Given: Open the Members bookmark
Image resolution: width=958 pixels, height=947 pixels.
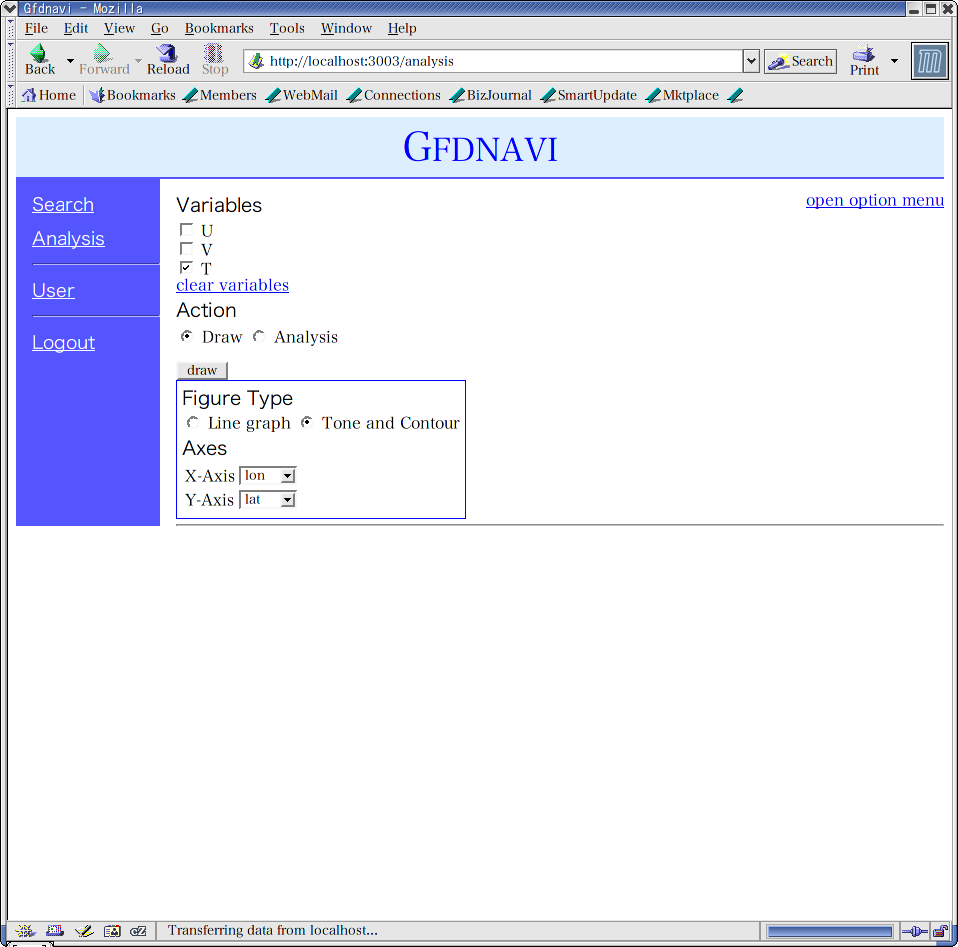Looking at the screenshot, I should coord(220,95).
